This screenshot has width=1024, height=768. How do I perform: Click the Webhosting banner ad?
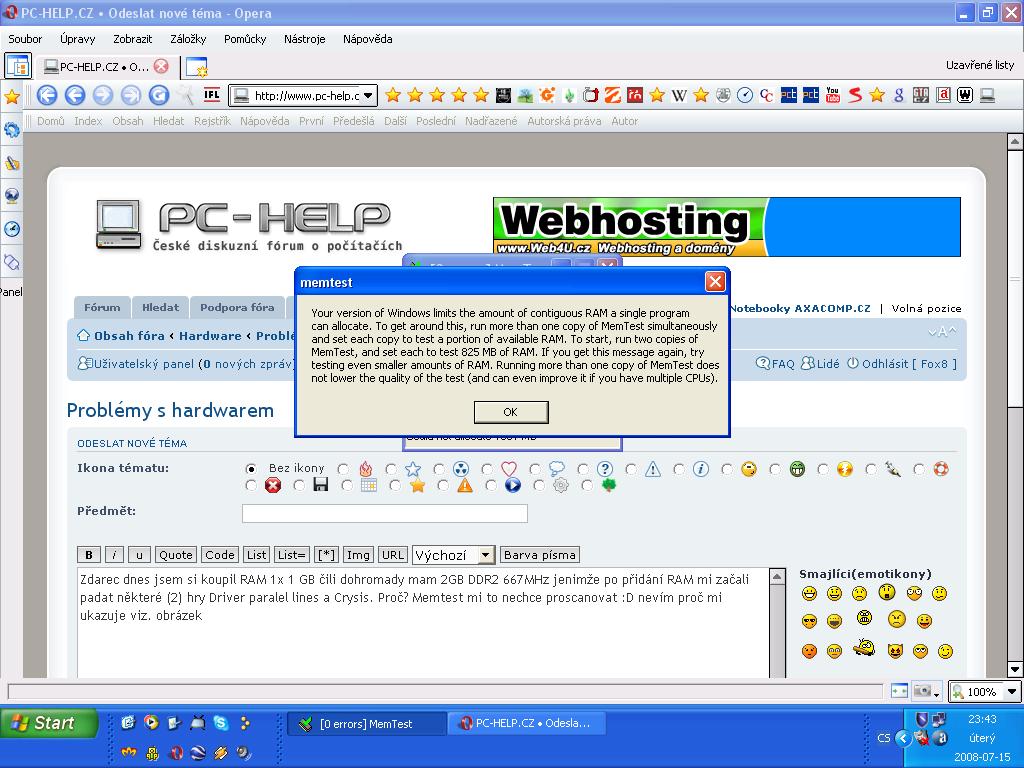pos(726,227)
